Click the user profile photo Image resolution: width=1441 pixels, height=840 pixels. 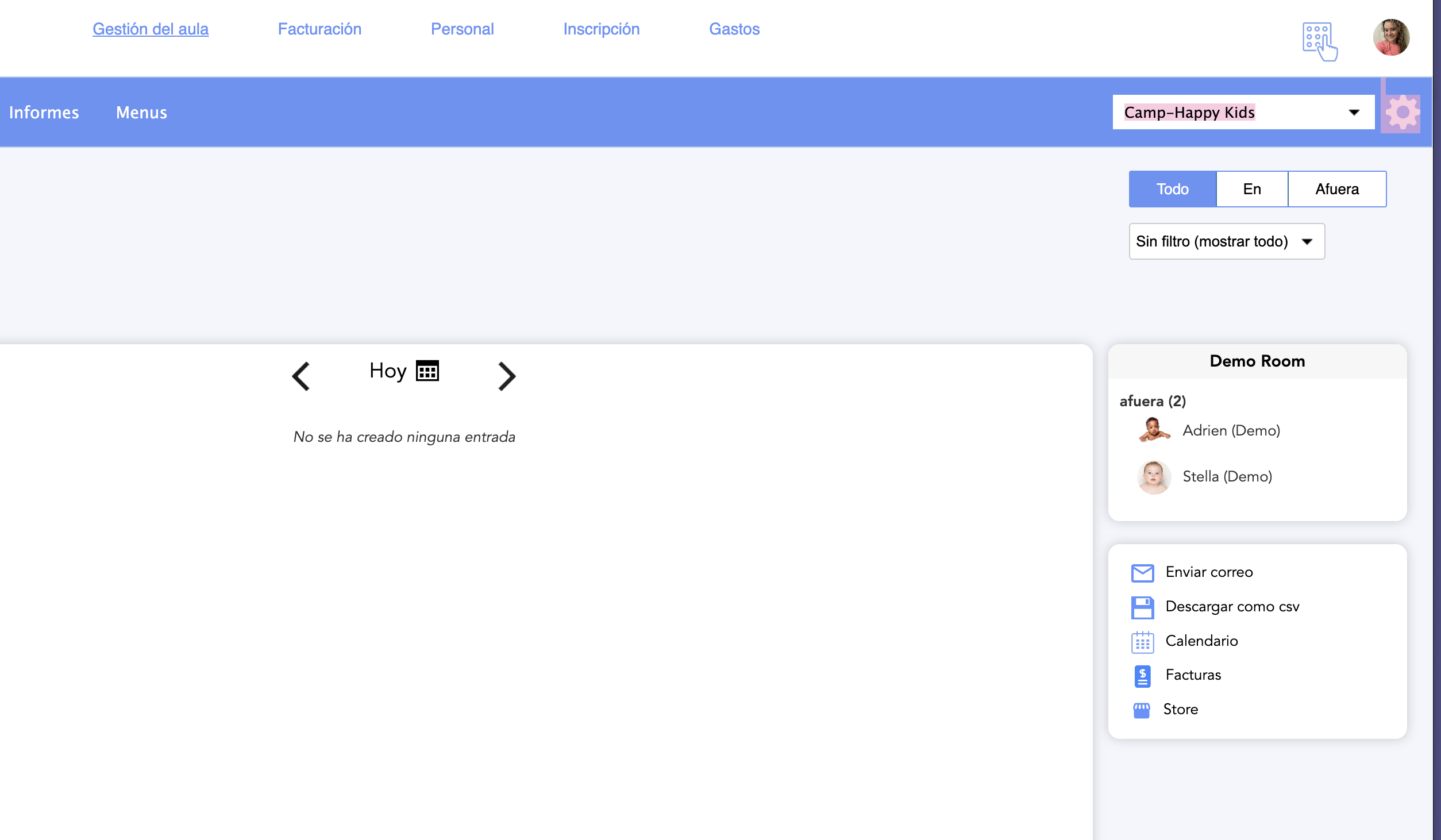tap(1391, 37)
